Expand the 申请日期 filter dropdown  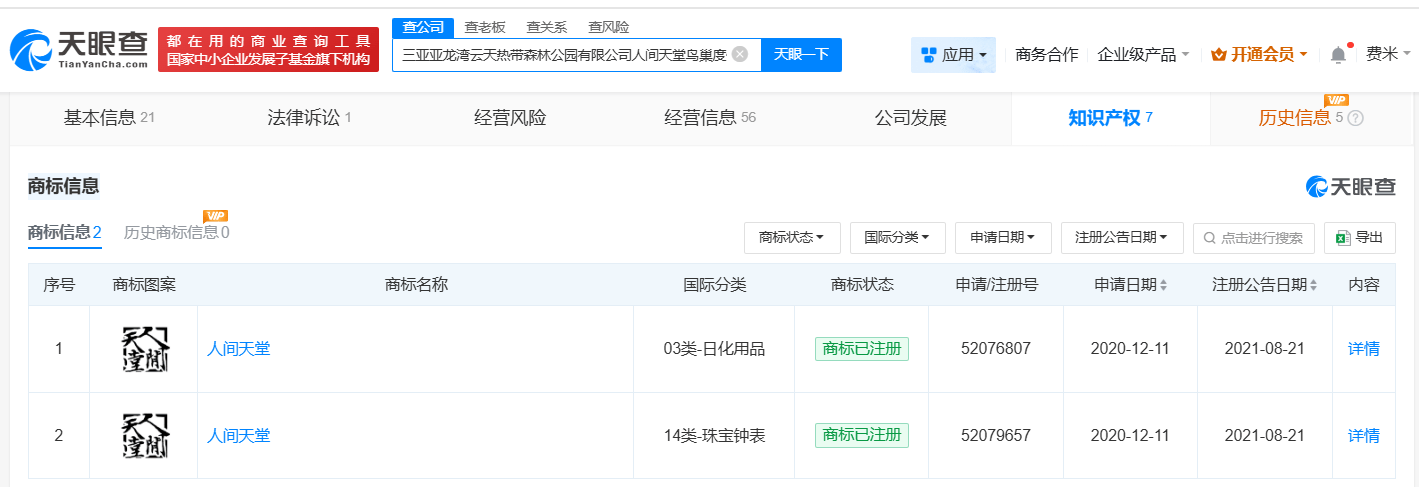[x=1002, y=238]
